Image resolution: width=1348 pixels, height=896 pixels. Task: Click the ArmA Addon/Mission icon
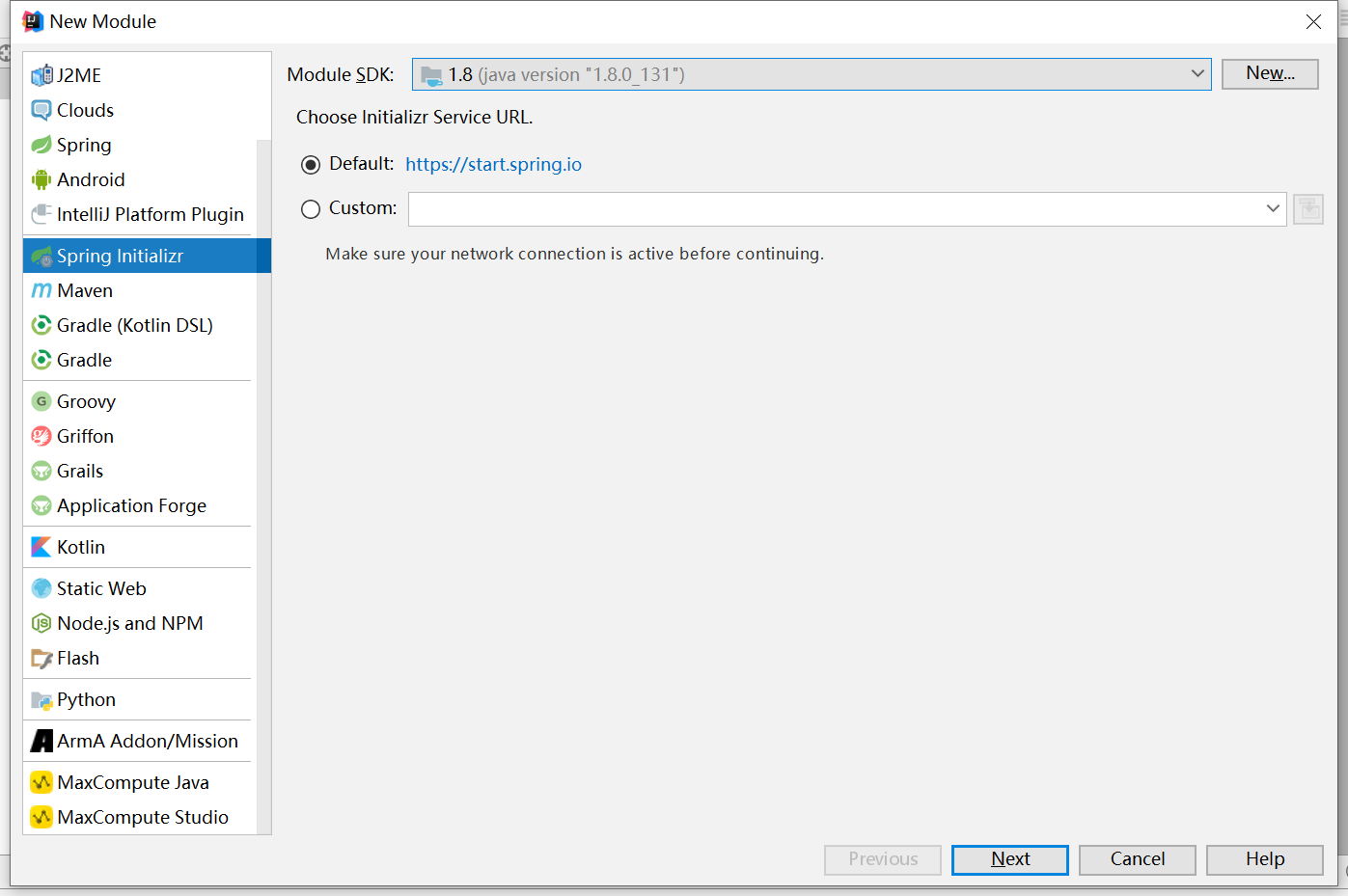coord(41,741)
